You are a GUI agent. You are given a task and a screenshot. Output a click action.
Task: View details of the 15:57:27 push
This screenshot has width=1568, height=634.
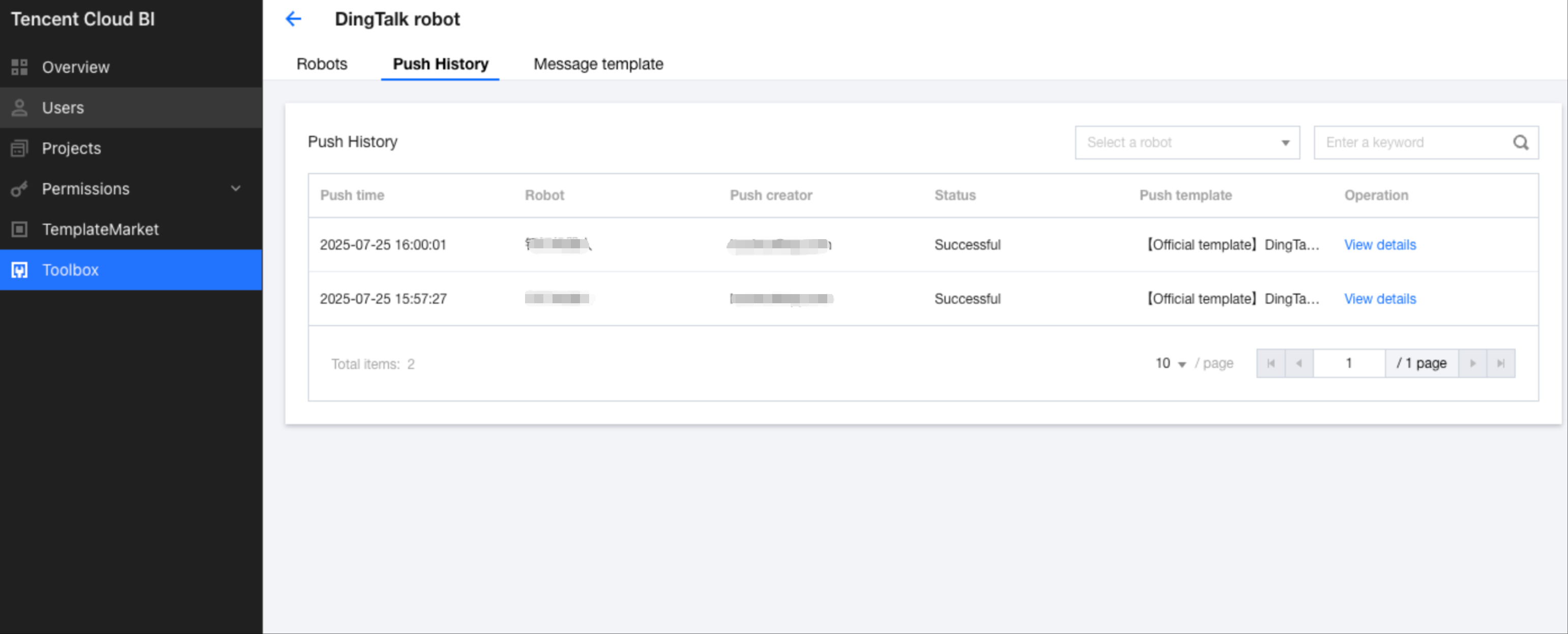point(1379,299)
